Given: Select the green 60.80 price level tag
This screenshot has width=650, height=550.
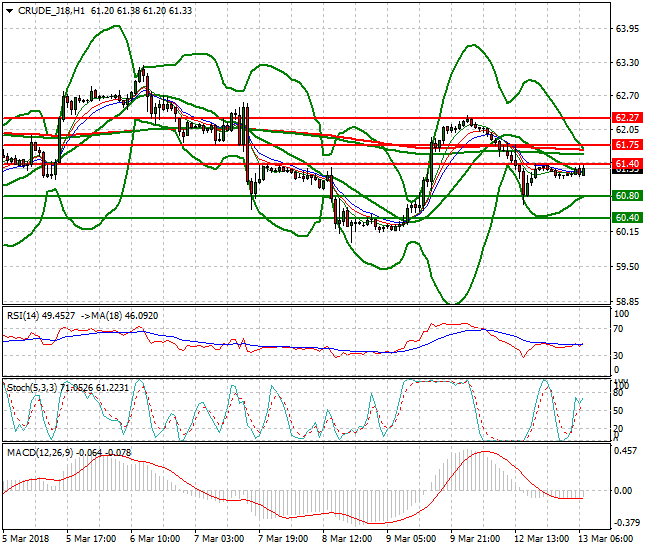Looking at the screenshot, I should [x=627, y=196].
